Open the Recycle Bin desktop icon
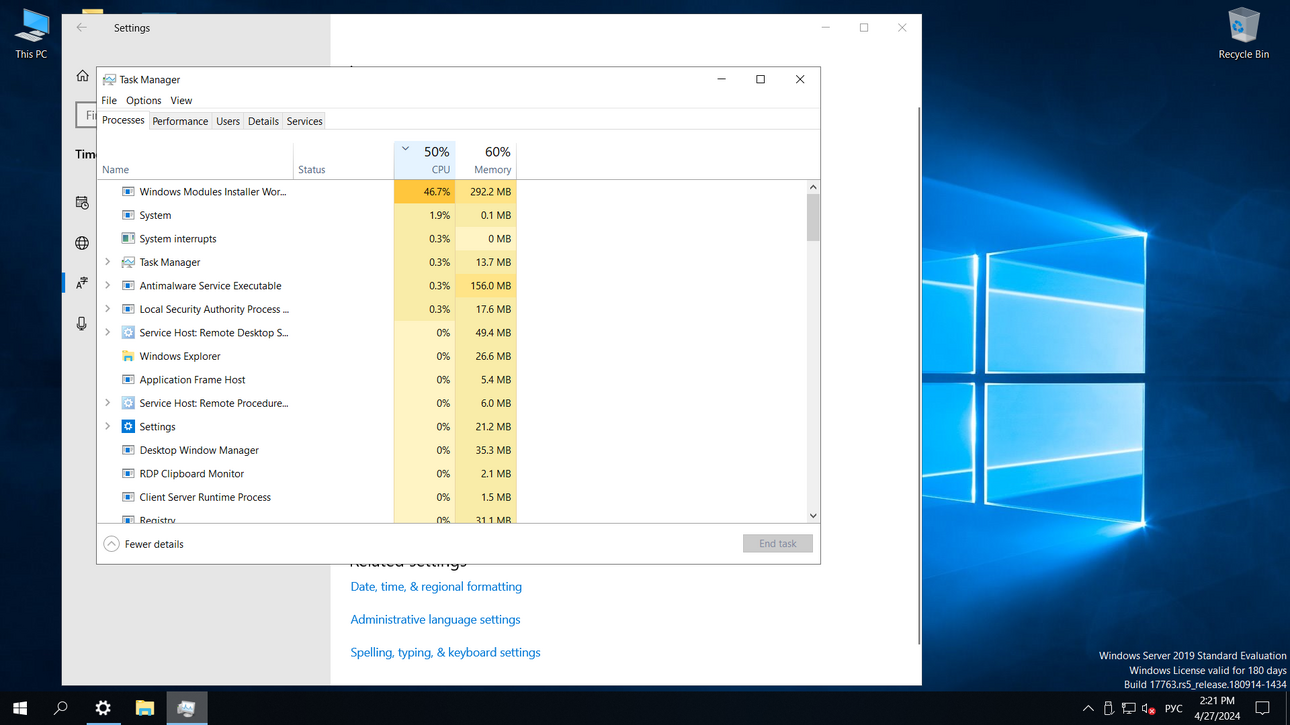 tap(1243, 34)
